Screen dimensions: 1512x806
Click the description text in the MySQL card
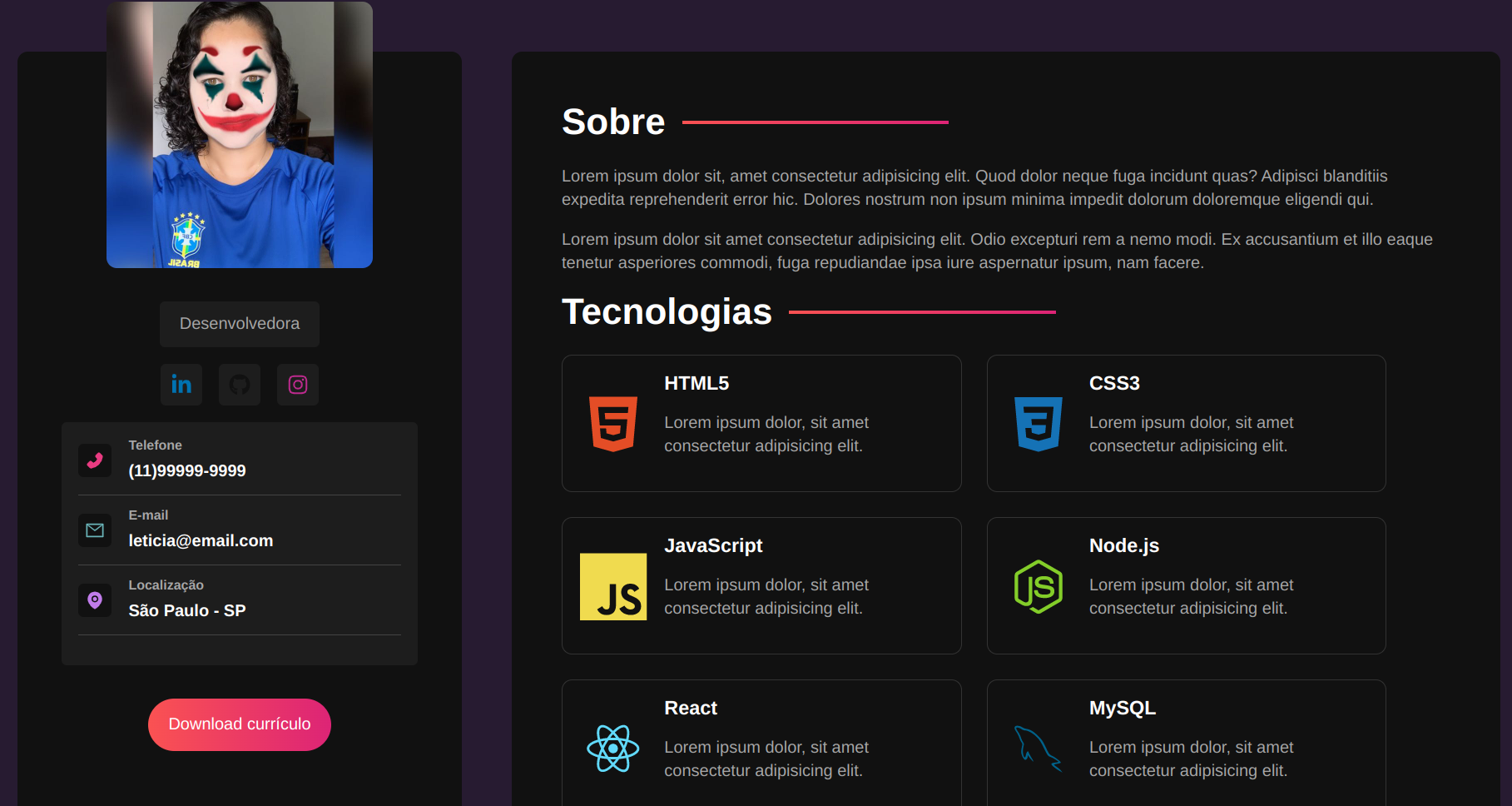pos(1192,759)
